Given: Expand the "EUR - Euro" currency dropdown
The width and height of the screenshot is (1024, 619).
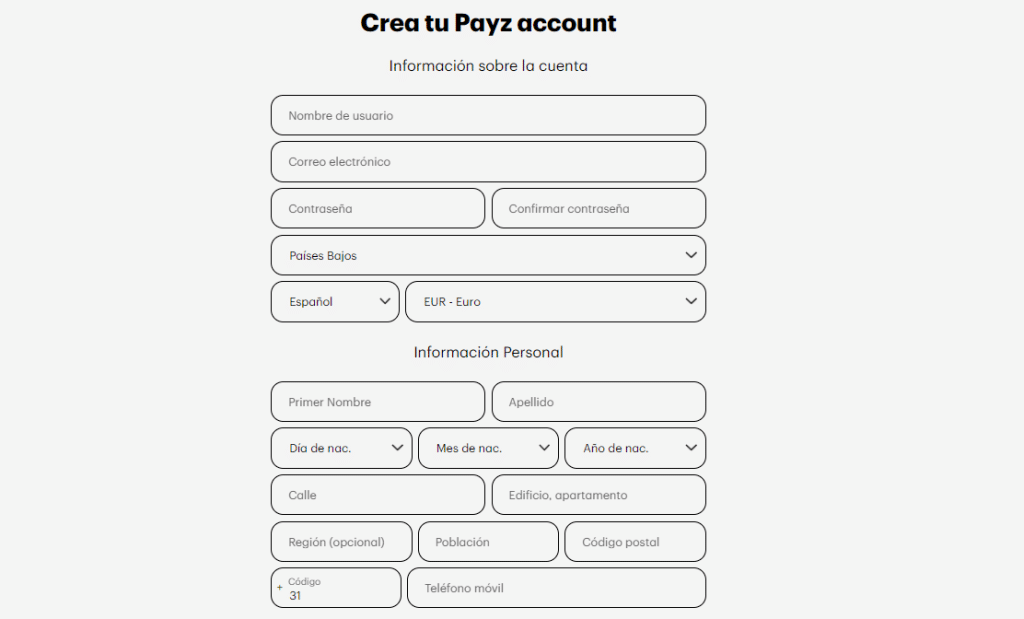Looking at the screenshot, I should point(555,301).
